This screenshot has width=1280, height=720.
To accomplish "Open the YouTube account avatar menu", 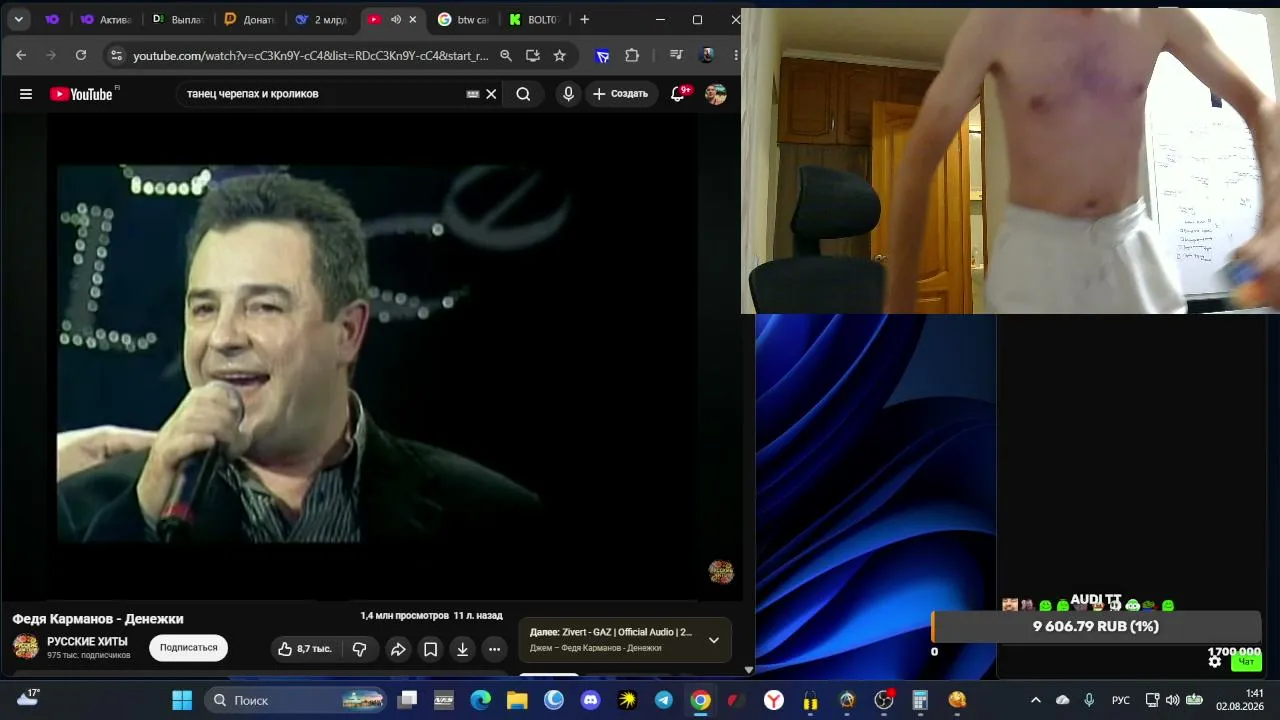I will coord(715,94).
